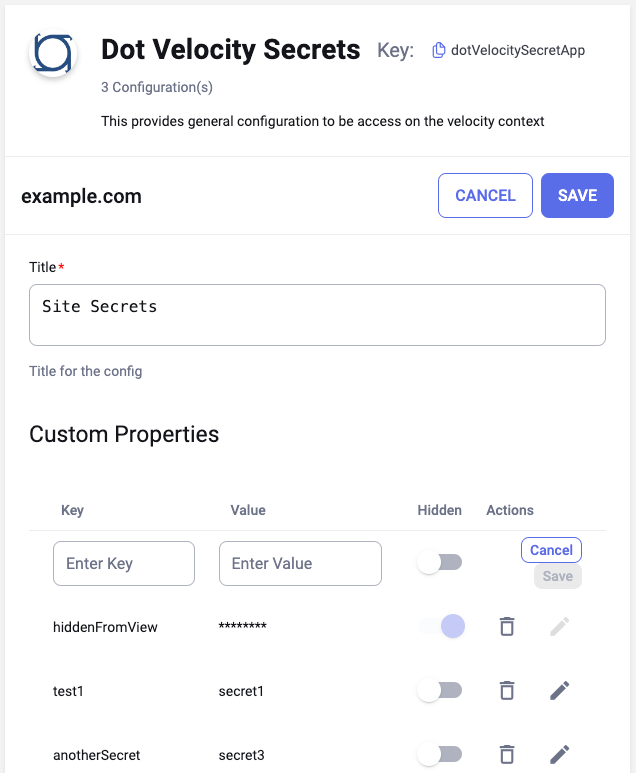The image size is (636, 773).
Task: Click the Dot Velocity Secrets app logo
Action: tap(53, 53)
